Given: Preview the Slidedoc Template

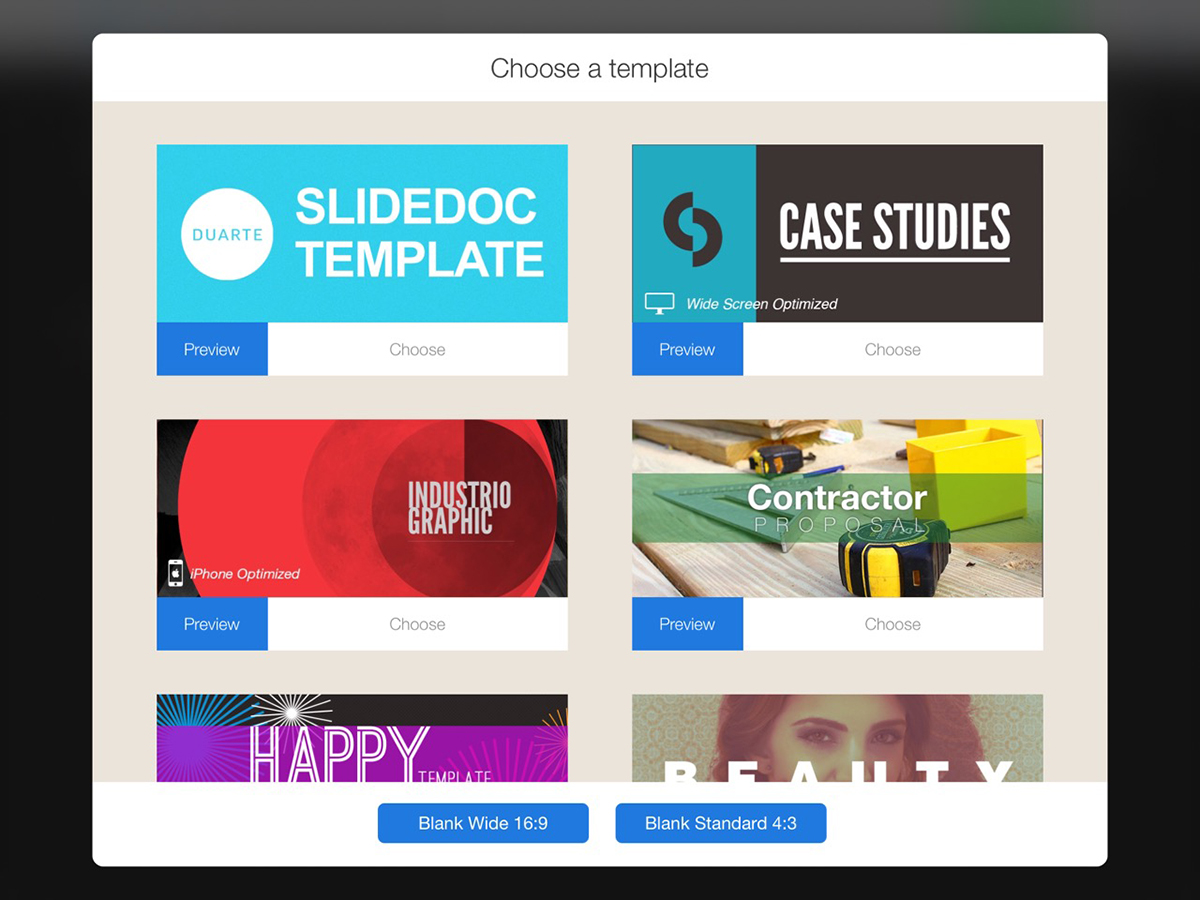Looking at the screenshot, I should (212, 350).
